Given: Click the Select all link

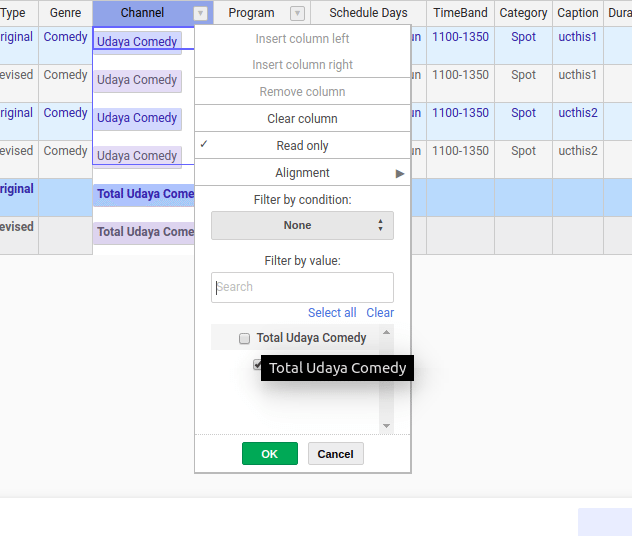Looking at the screenshot, I should pos(332,312).
